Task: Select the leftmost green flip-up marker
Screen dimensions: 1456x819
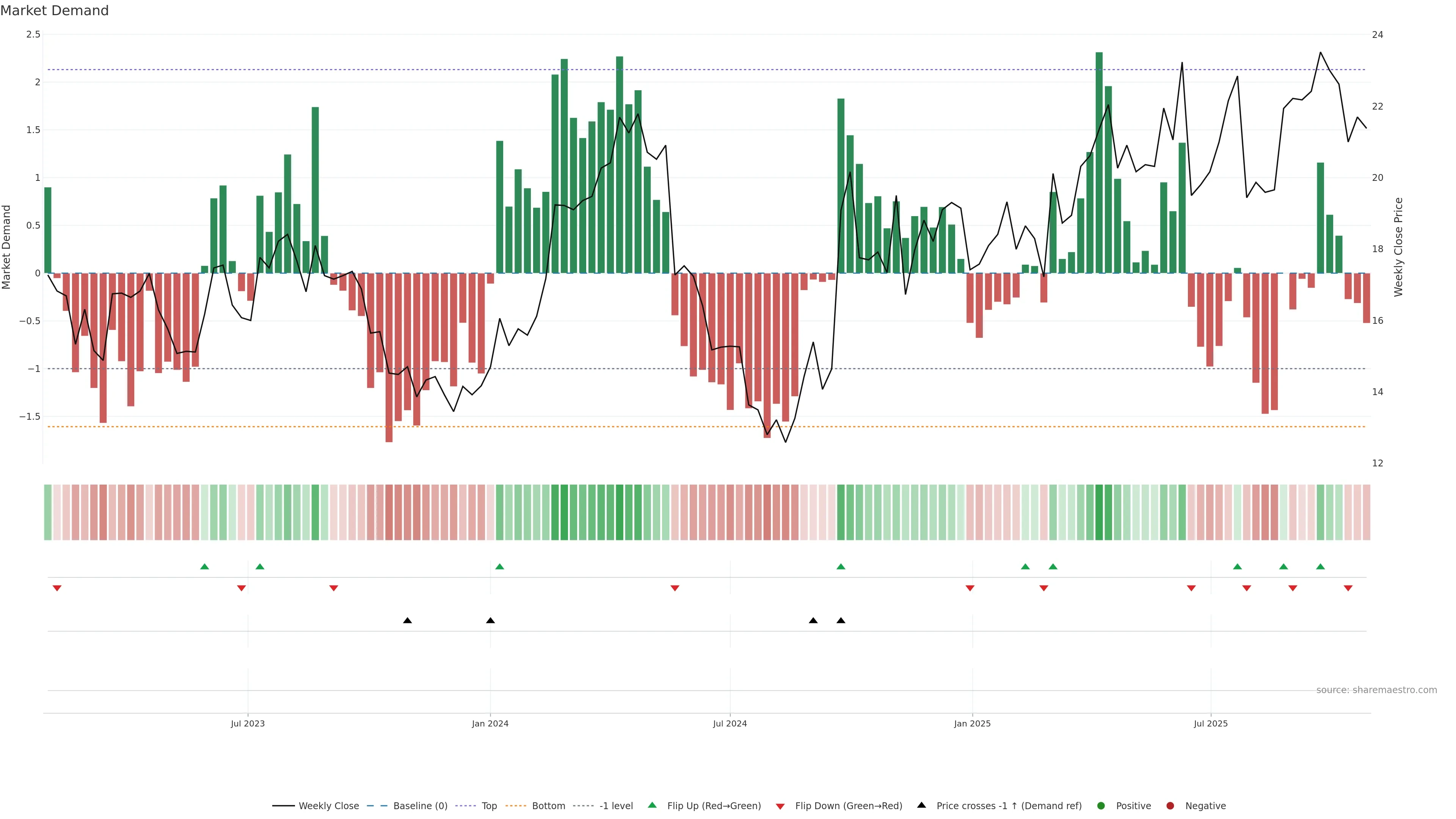Action: [x=205, y=566]
